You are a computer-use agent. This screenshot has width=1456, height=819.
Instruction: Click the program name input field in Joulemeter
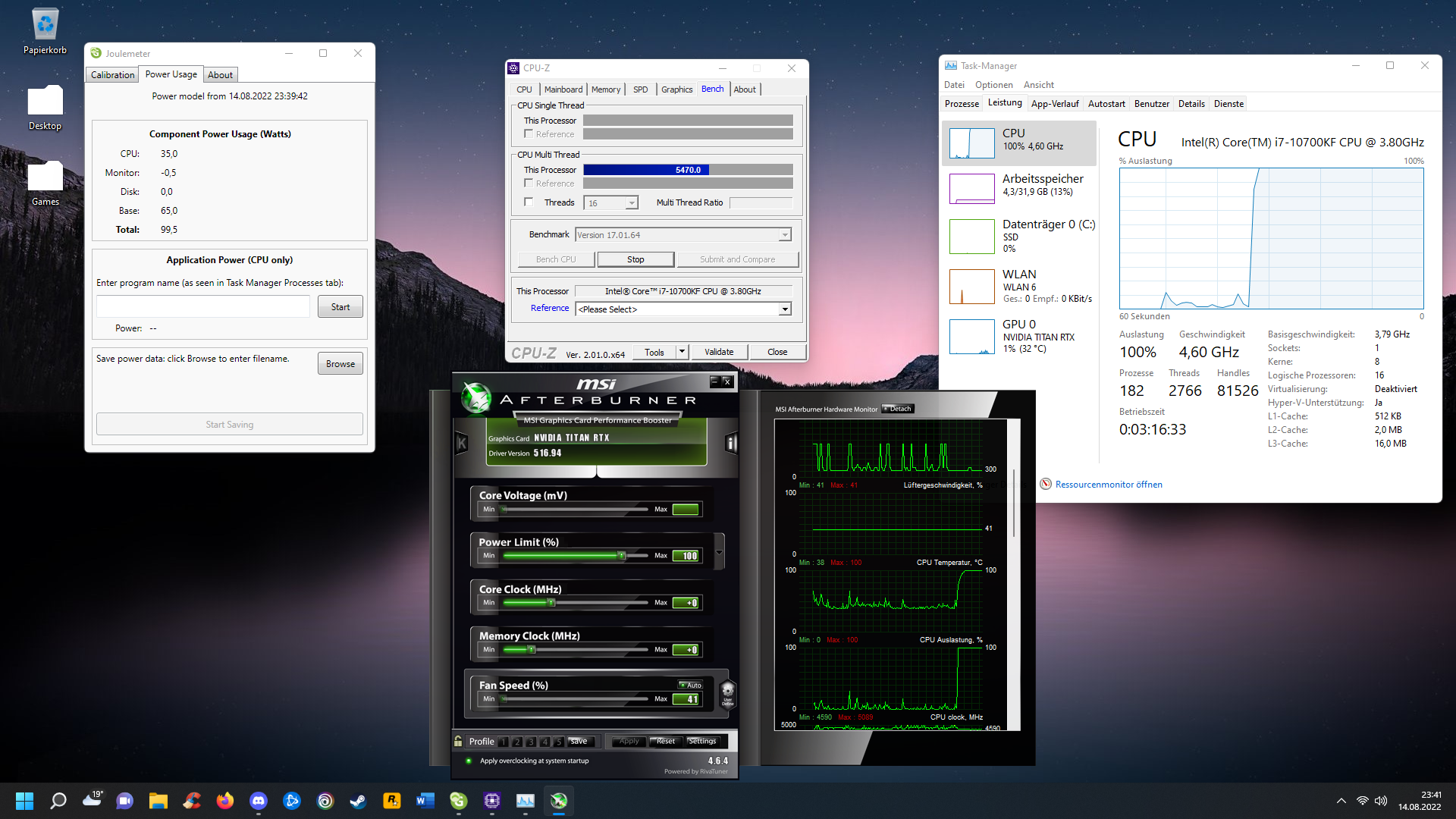pos(202,306)
